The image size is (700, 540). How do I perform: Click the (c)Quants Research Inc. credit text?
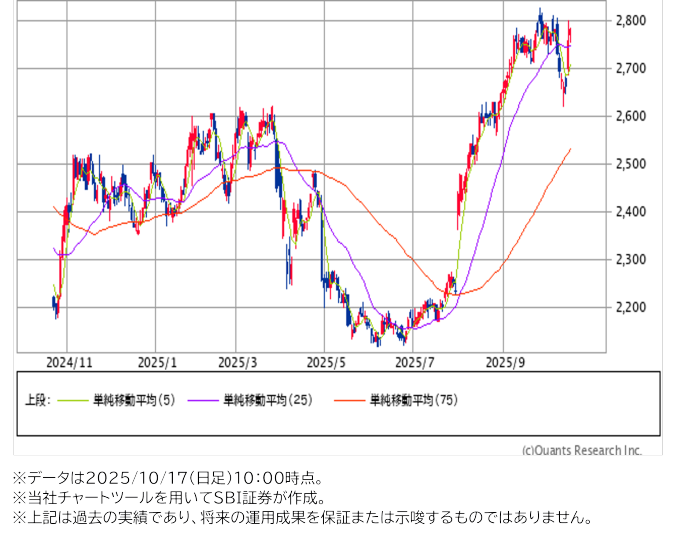tap(581, 451)
